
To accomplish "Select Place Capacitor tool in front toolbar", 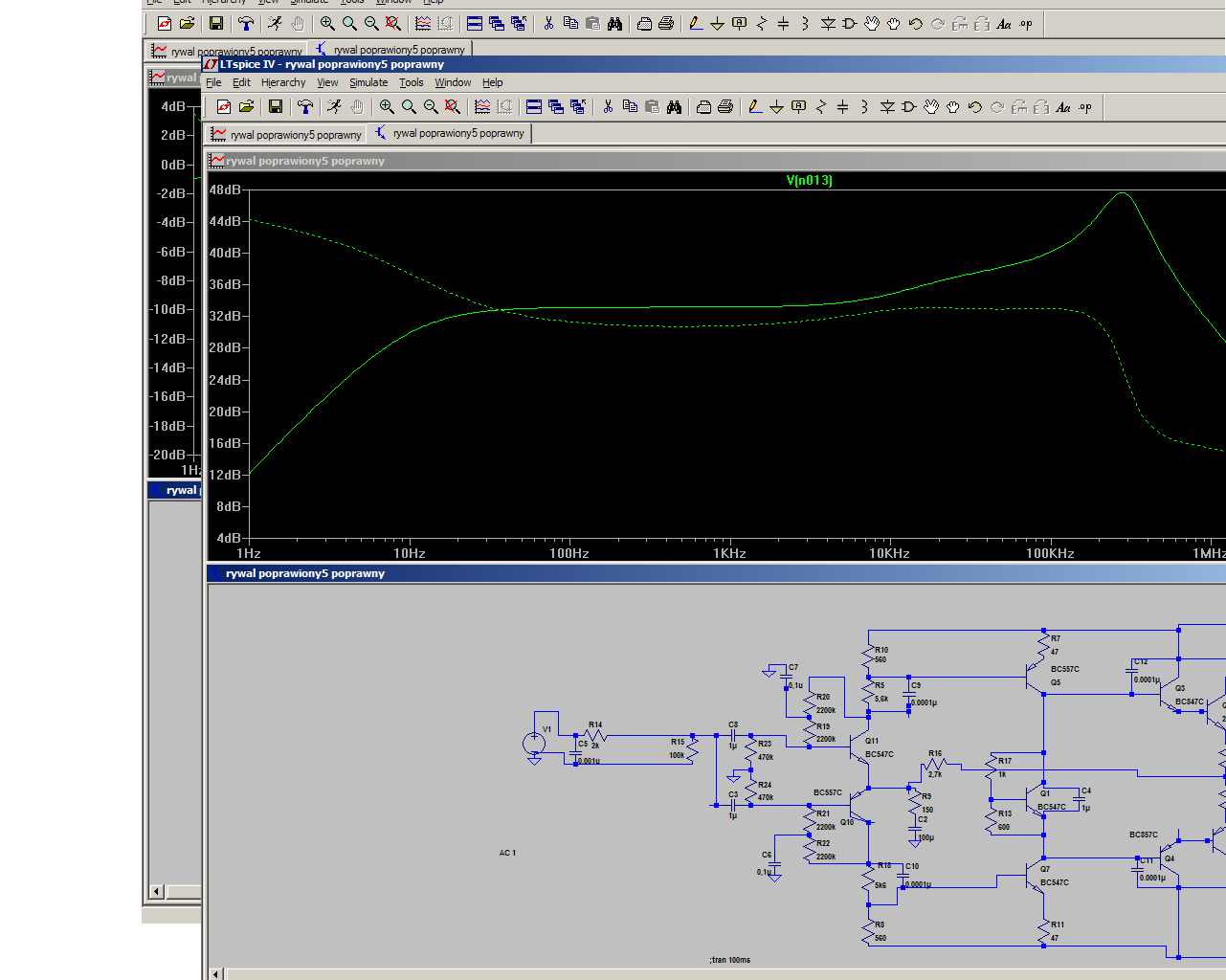I will (842, 107).
